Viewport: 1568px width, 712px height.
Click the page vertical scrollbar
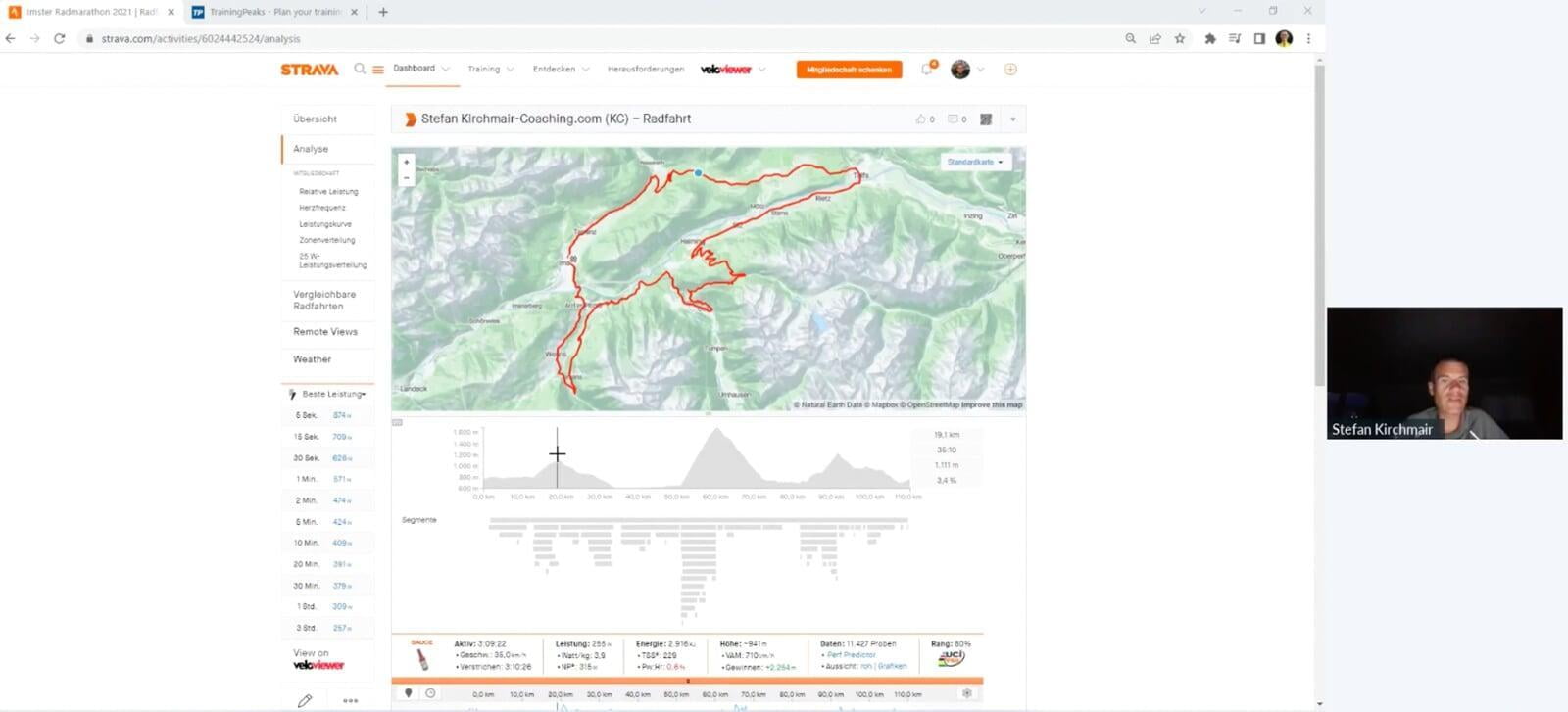[x=1319, y=225]
